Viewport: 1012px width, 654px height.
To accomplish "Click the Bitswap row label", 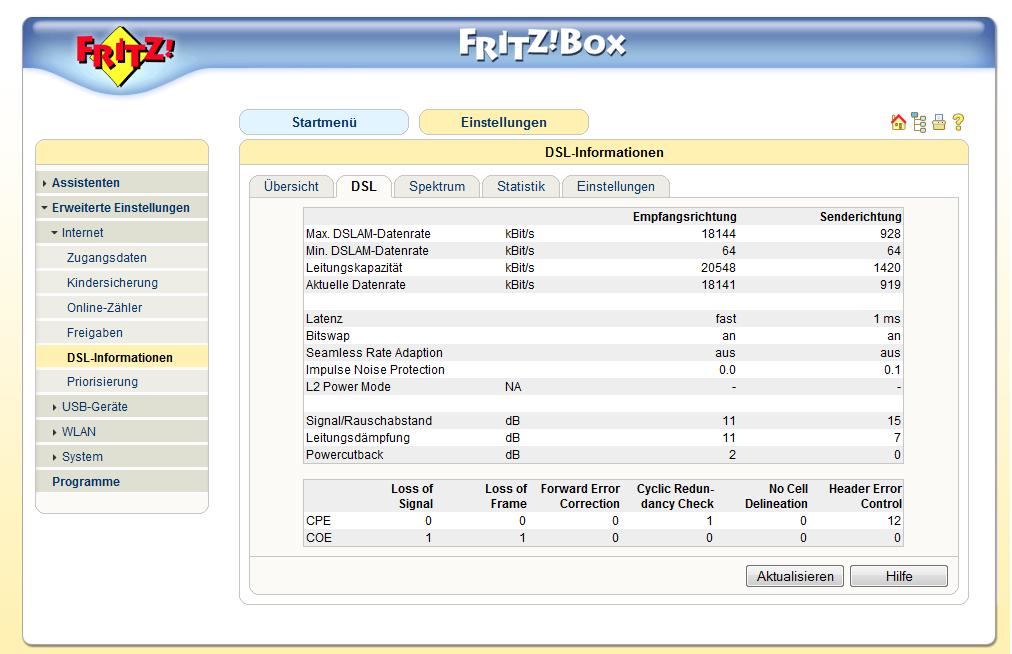I will pyautogui.click(x=328, y=336).
